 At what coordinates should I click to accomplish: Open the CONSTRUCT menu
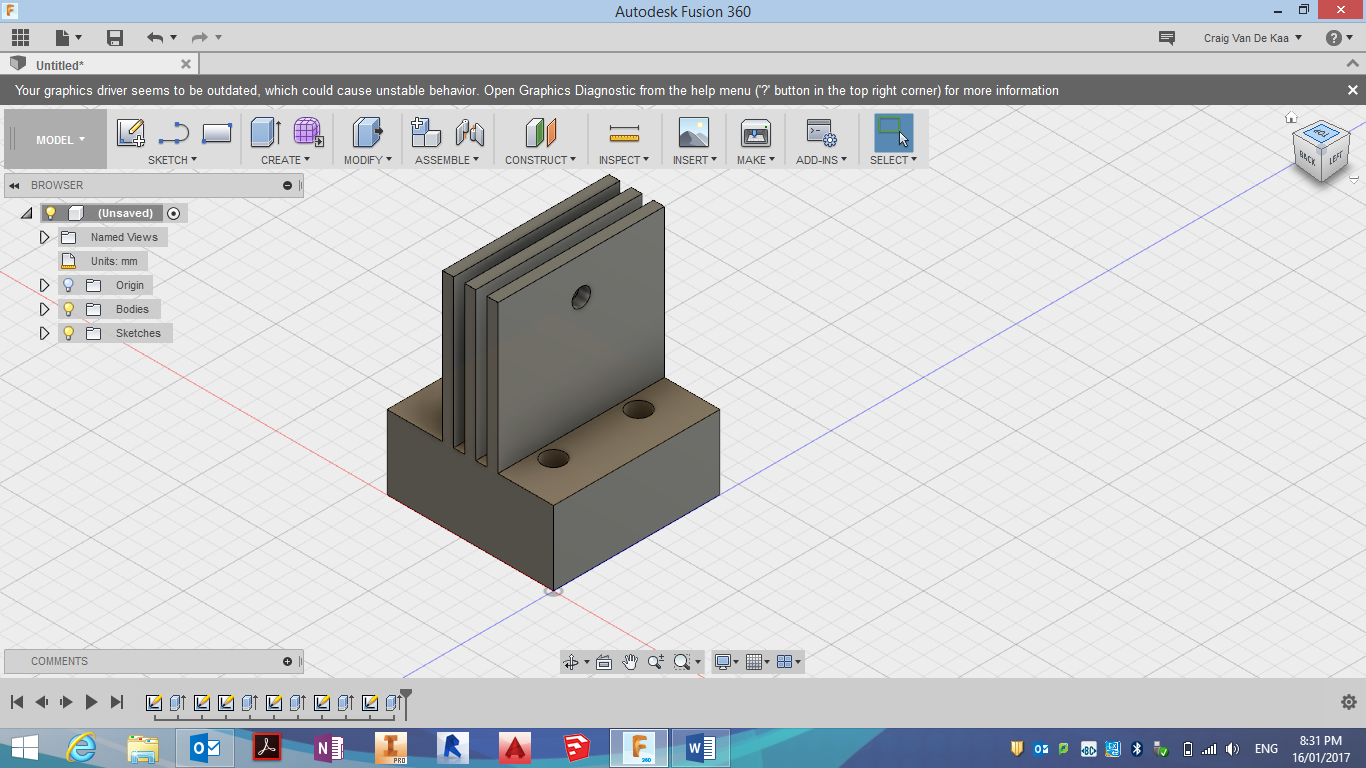pos(540,160)
